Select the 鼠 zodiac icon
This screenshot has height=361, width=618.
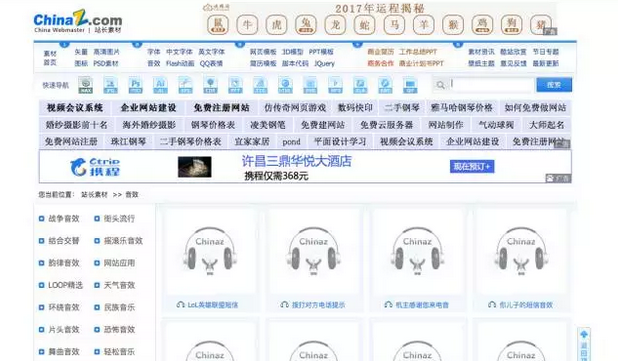click(218, 25)
